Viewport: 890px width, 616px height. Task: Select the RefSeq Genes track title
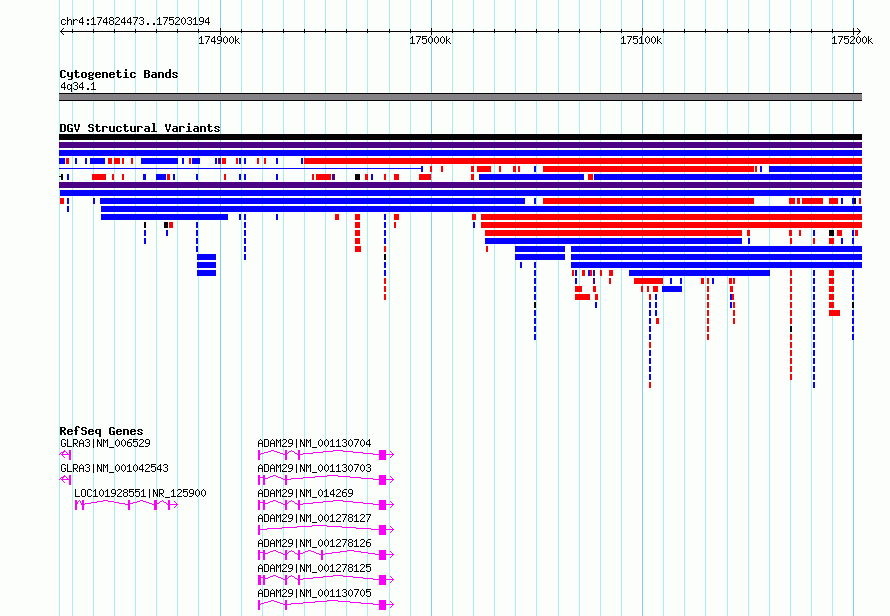pyautogui.click(x=101, y=431)
